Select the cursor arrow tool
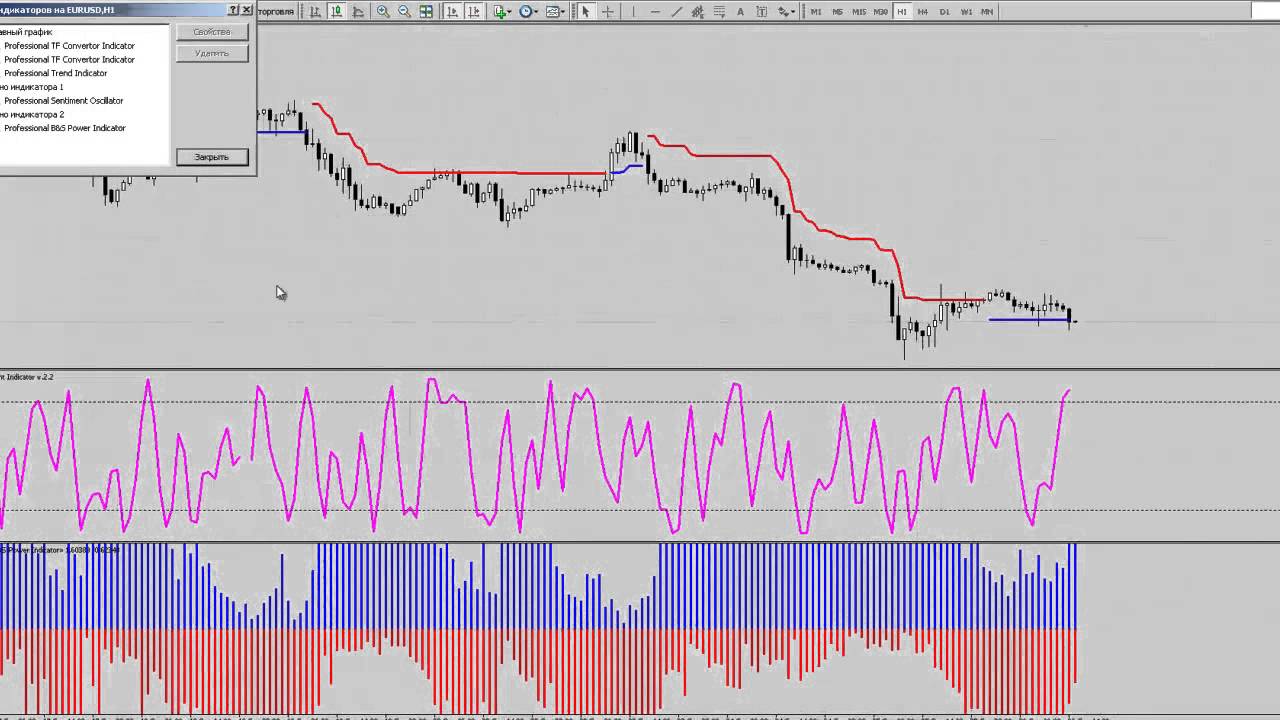The width and height of the screenshot is (1280, 720). [585, 12]
